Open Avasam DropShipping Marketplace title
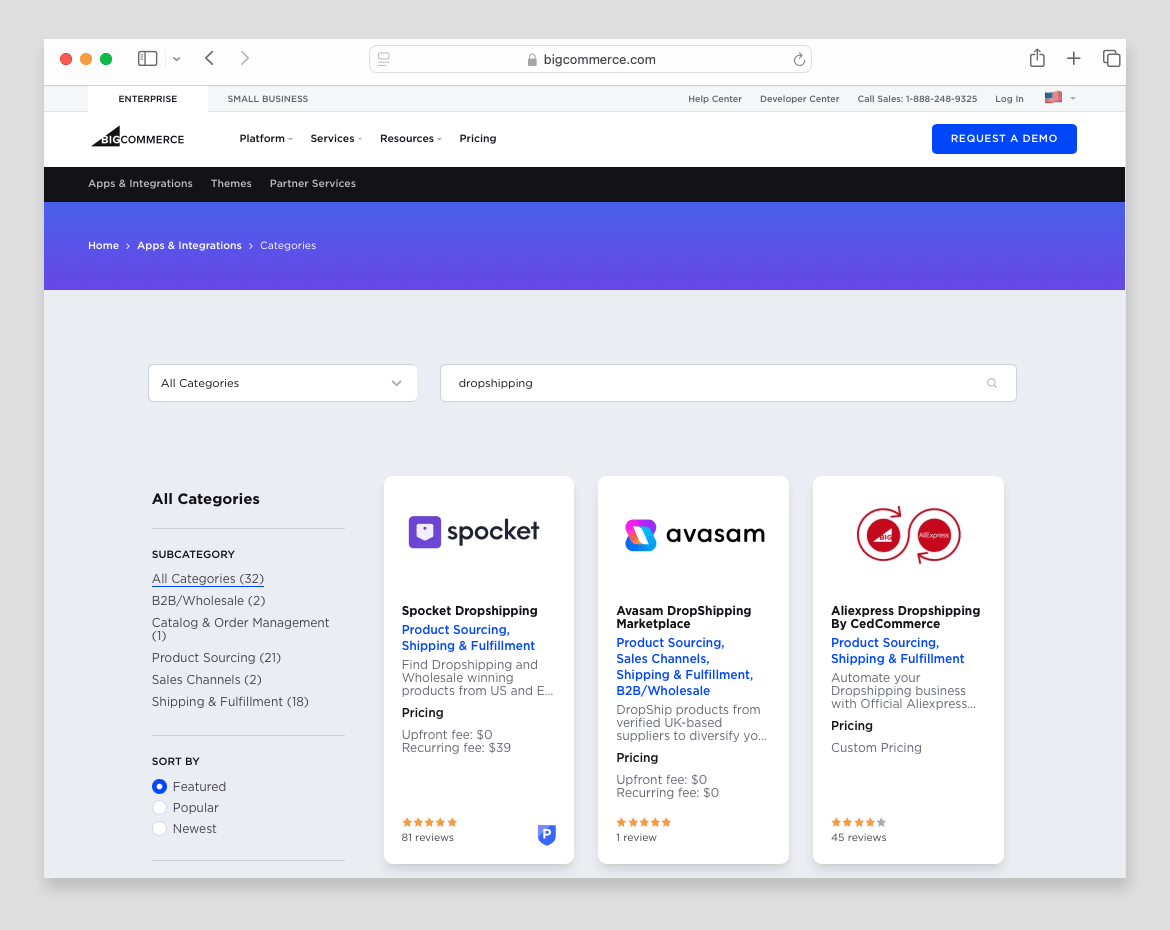Screen dimensions: 1170x930 tap(683, 617)
